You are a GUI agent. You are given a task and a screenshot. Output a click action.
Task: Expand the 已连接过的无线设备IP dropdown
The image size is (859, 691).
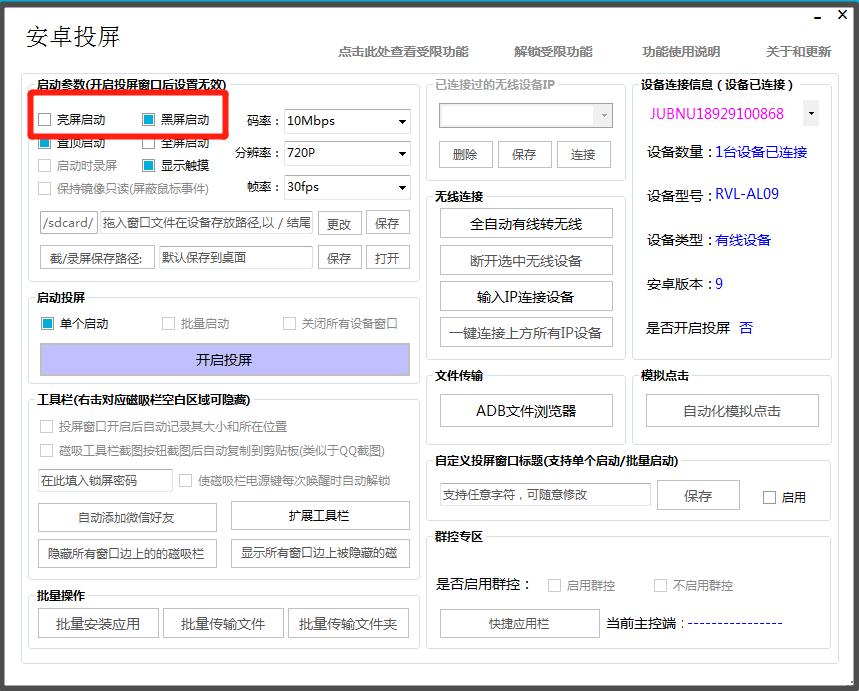[x=606, y=116]
